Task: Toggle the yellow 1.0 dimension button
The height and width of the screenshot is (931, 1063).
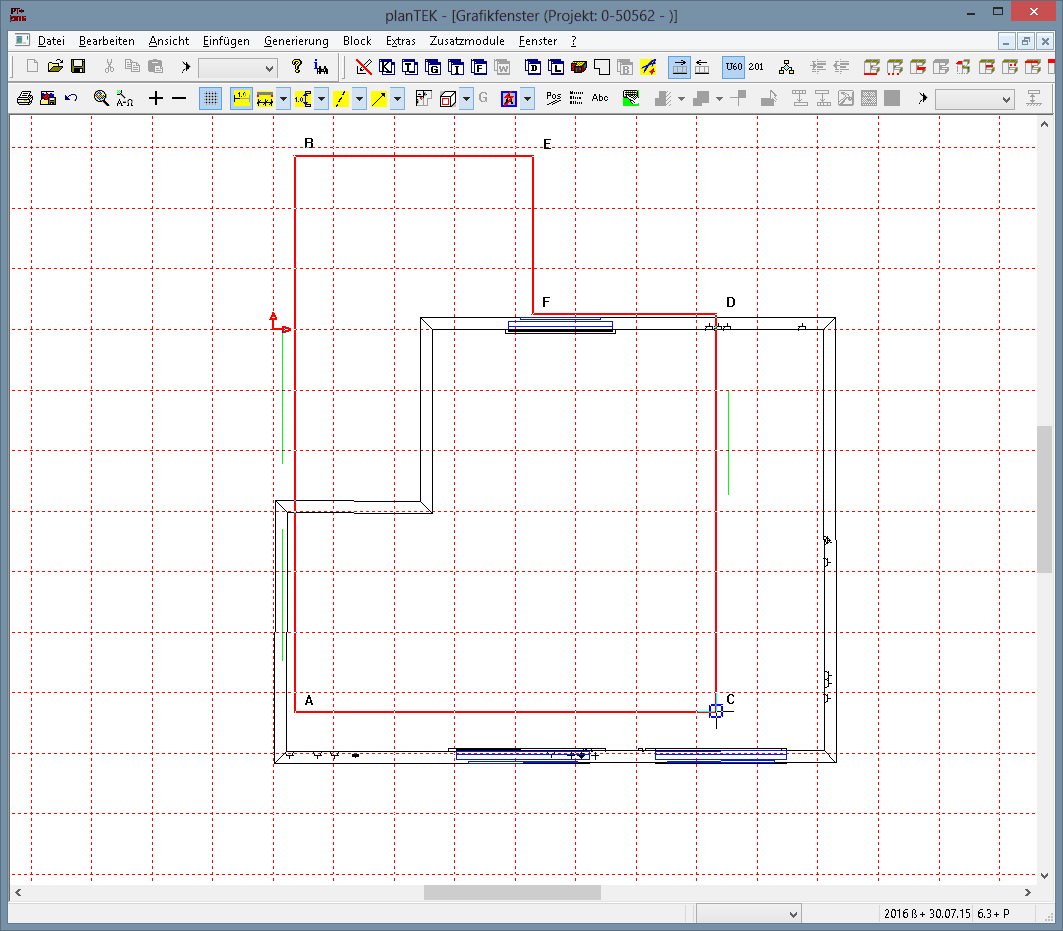Action: pos(241,98)
